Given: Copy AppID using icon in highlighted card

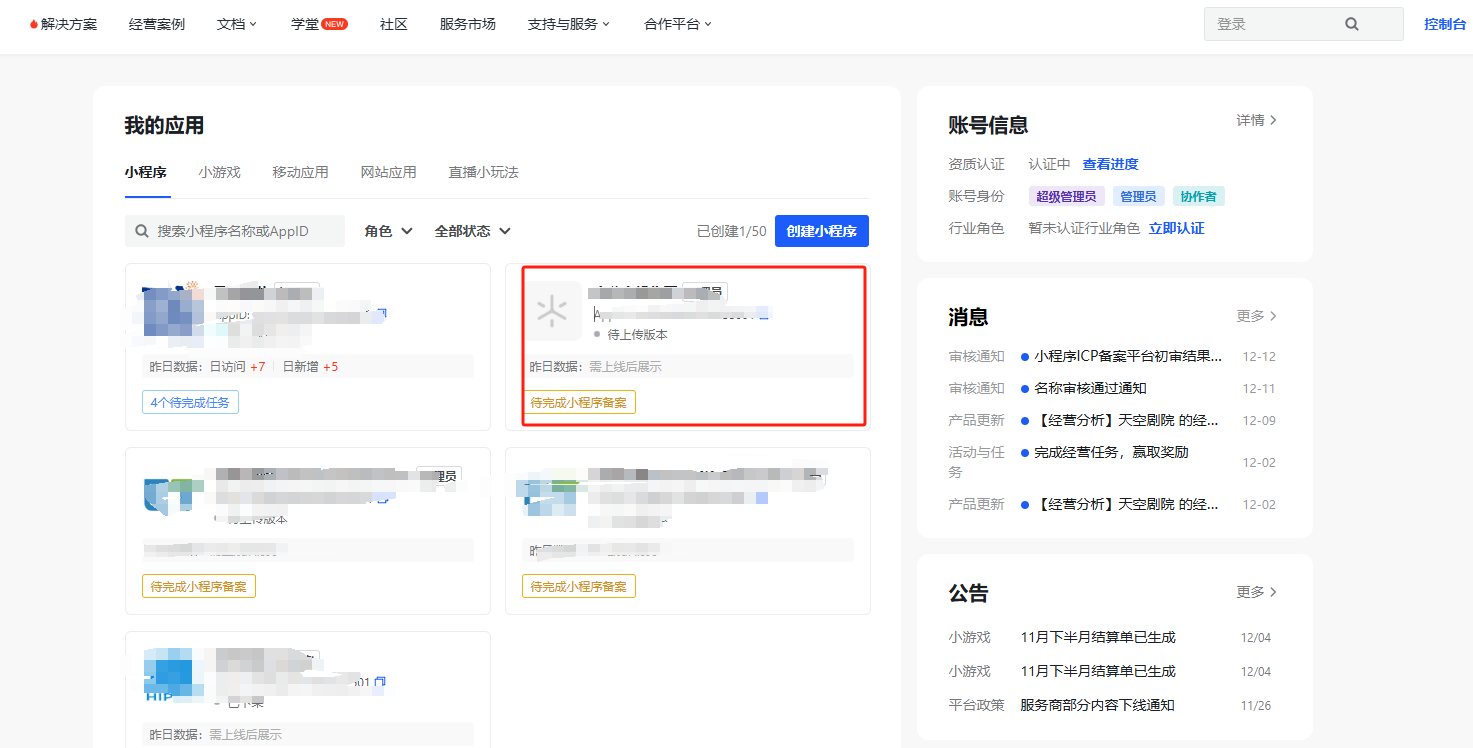Looking at the screenshot, I should coord(764,314).
